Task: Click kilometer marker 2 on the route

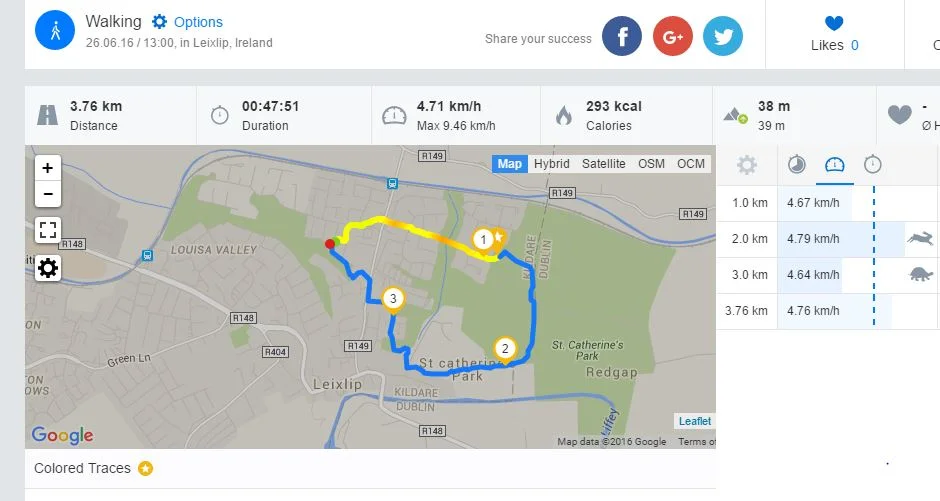Action: (505, 348)
